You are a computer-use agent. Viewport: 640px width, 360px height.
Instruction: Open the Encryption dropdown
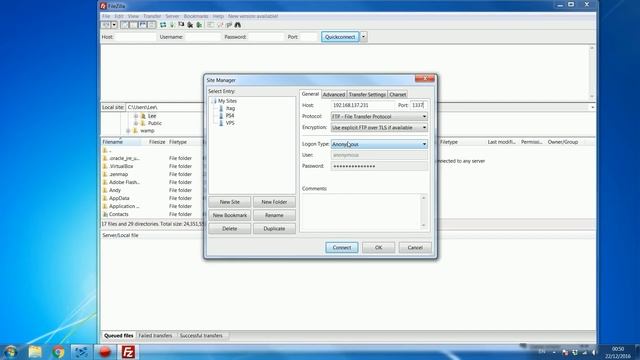[x=379, y=127]
